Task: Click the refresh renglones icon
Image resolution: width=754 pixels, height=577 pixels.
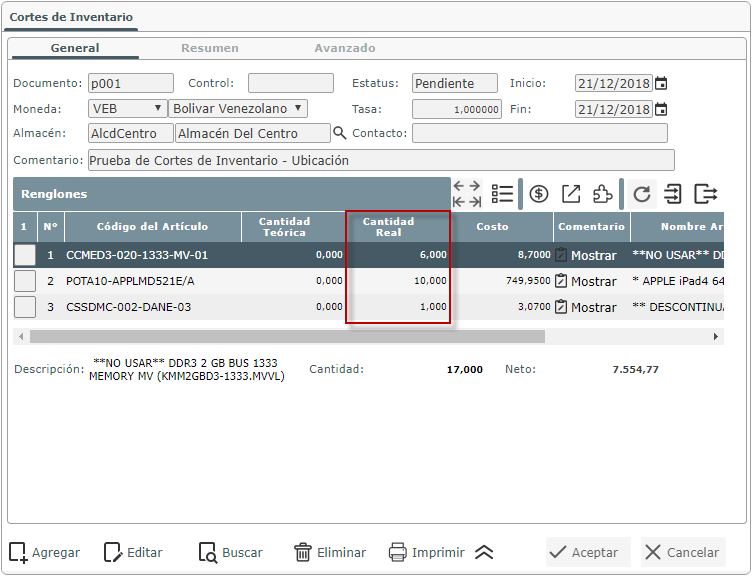Action: pyautogui.click(x=642, y=194)
